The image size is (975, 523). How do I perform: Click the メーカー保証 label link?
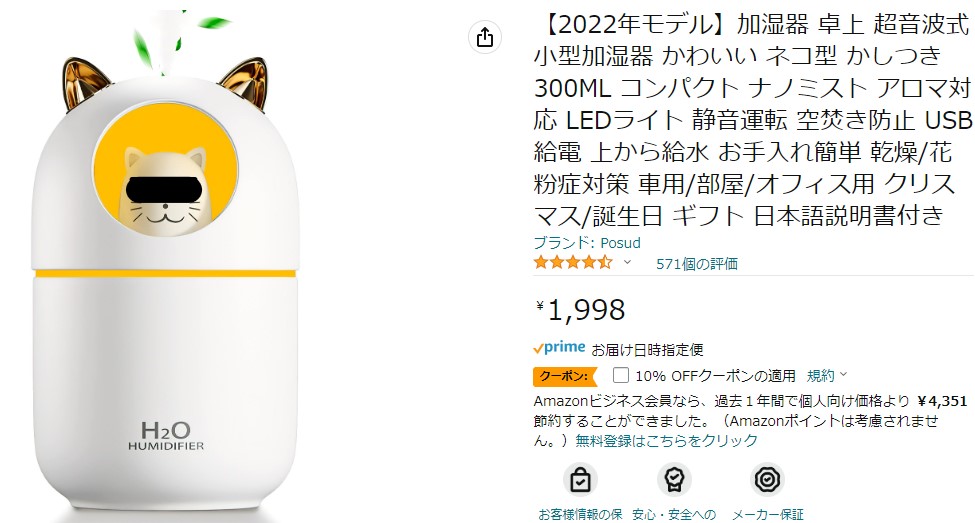(767, 514)
